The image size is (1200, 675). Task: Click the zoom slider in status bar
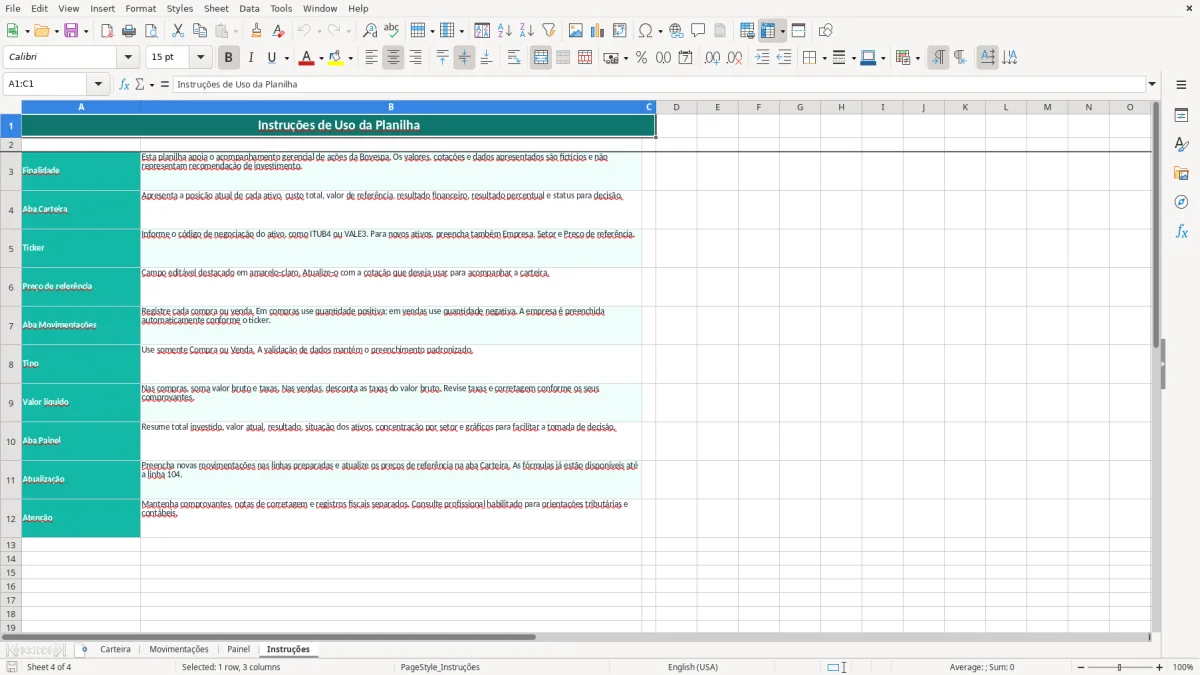tap(1120, 667)
